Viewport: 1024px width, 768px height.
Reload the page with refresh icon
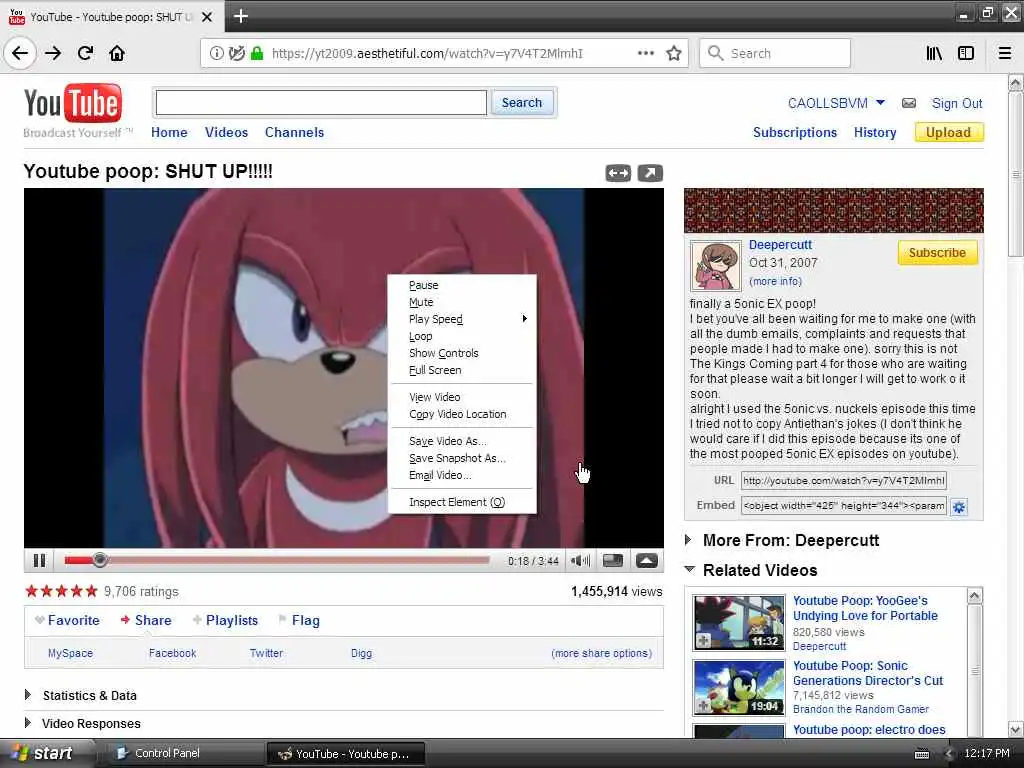[86, 53]
